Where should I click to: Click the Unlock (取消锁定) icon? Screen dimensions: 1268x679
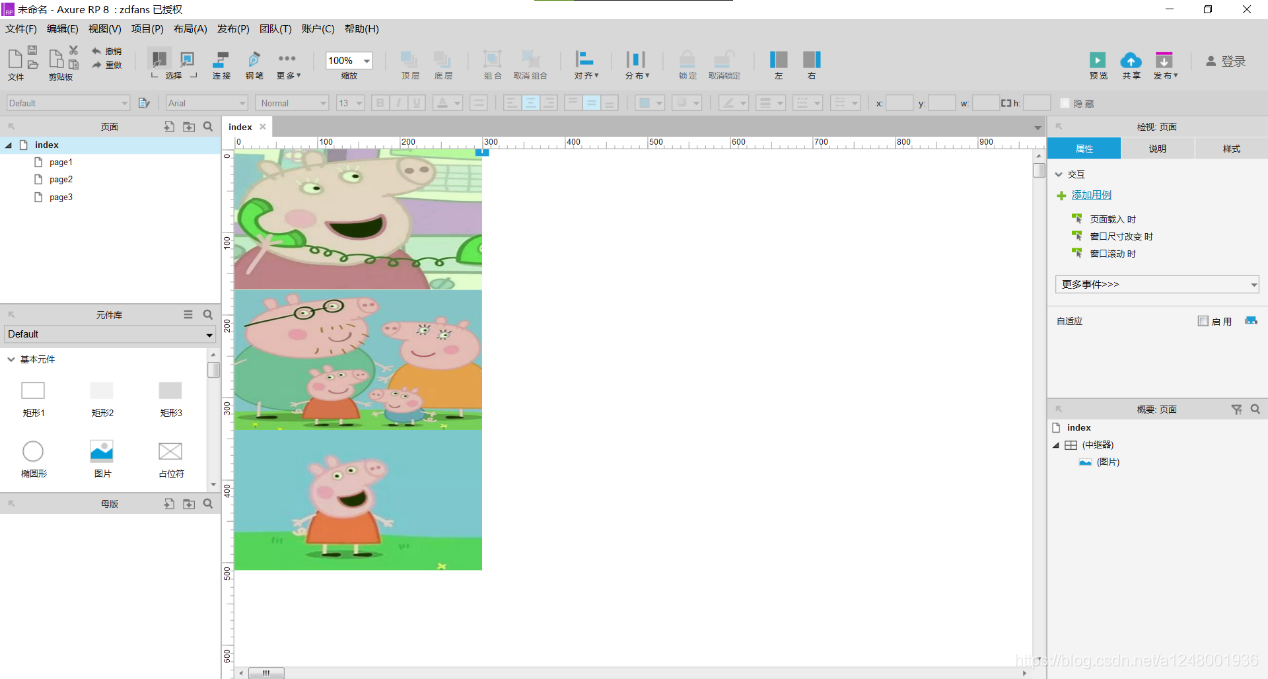point(724,60)
